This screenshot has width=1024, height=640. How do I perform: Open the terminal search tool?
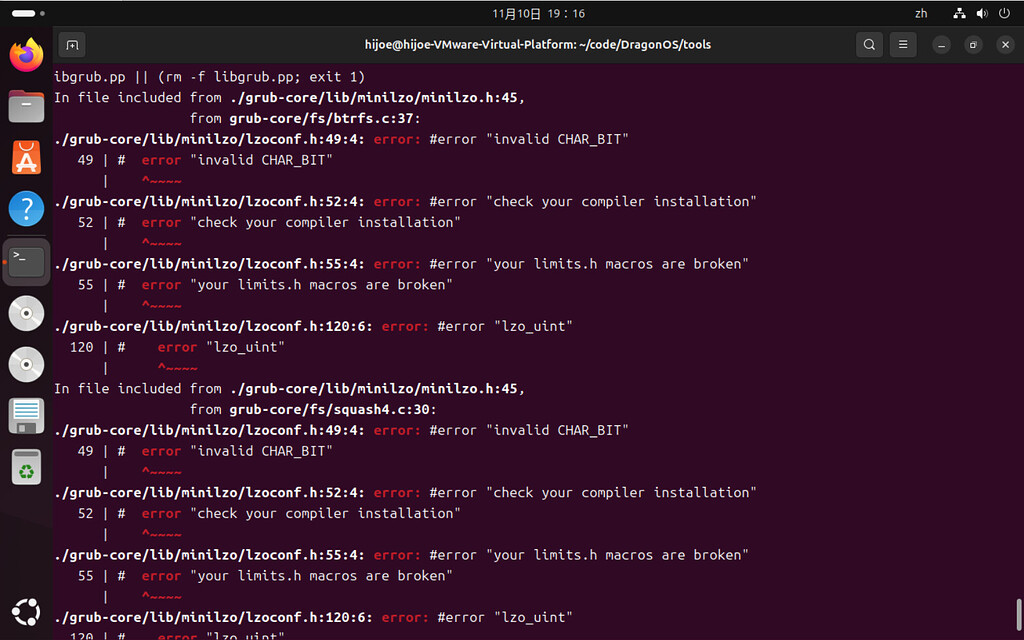tap(869, 44)
